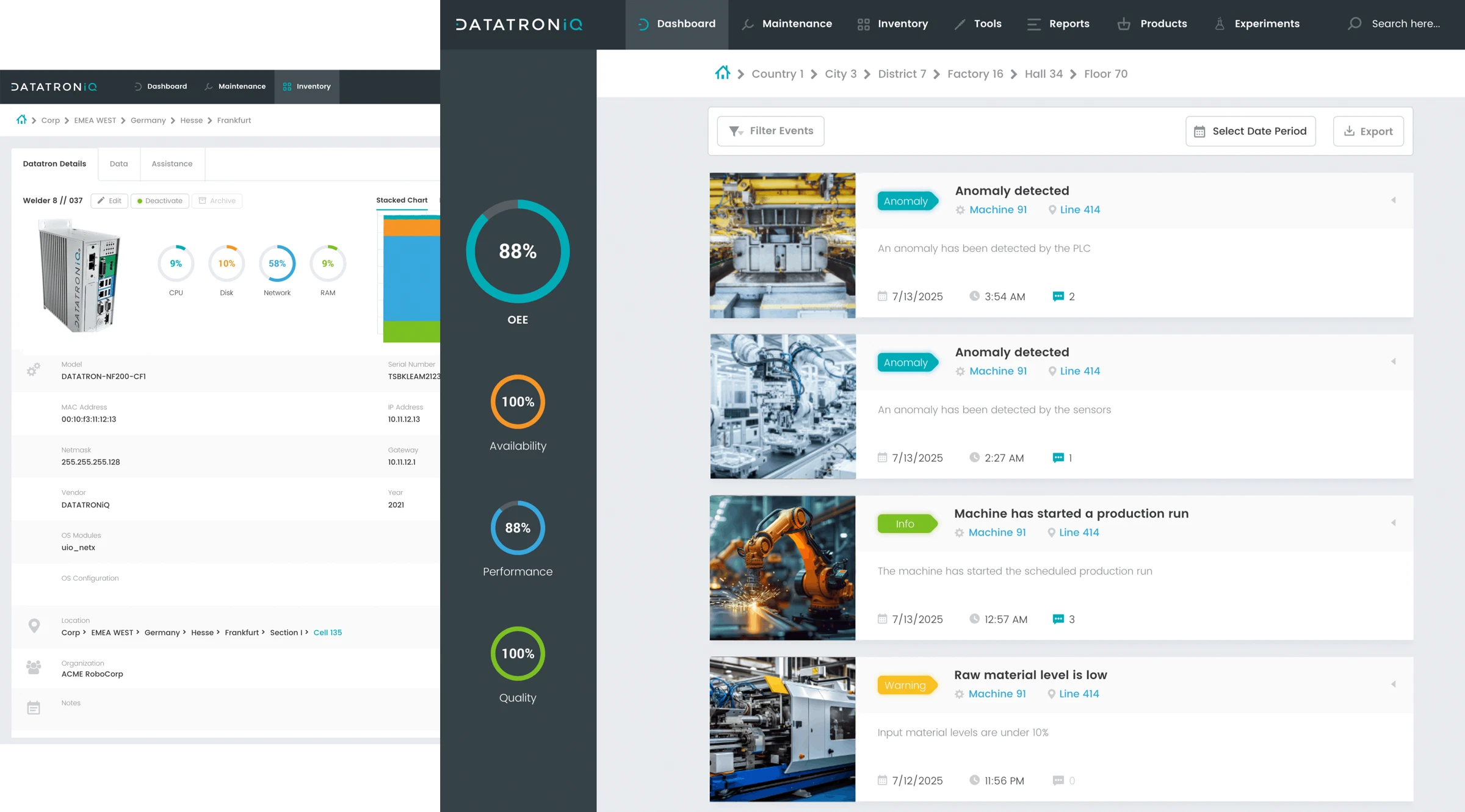Screen dimensions: 1465x812
Task: Click the calendar icon beside 7/12/2025
Action: tap(882, 780)
